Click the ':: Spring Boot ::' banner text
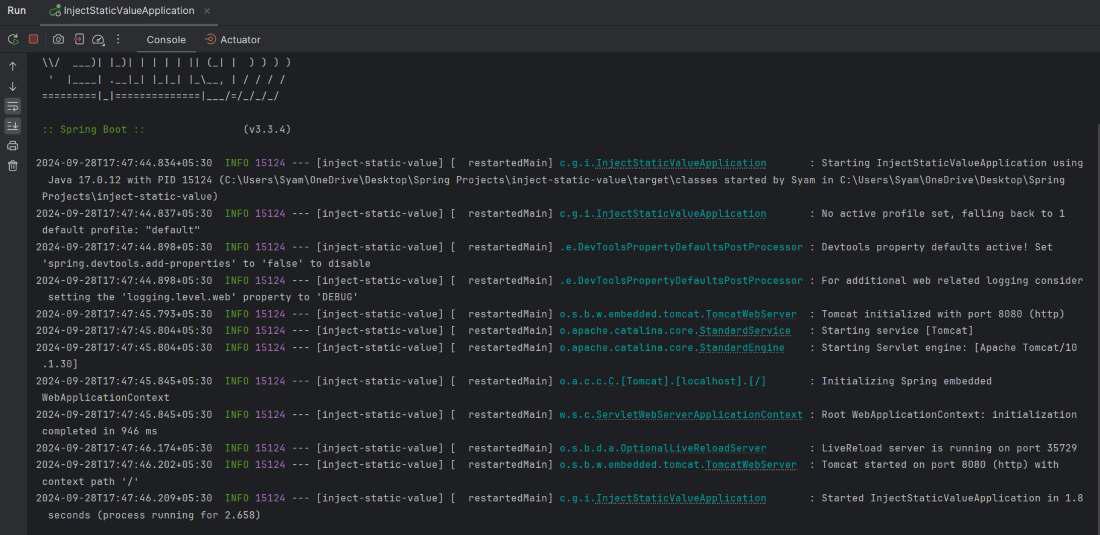The image size is (1100, 535). click(x=93, y=130)
